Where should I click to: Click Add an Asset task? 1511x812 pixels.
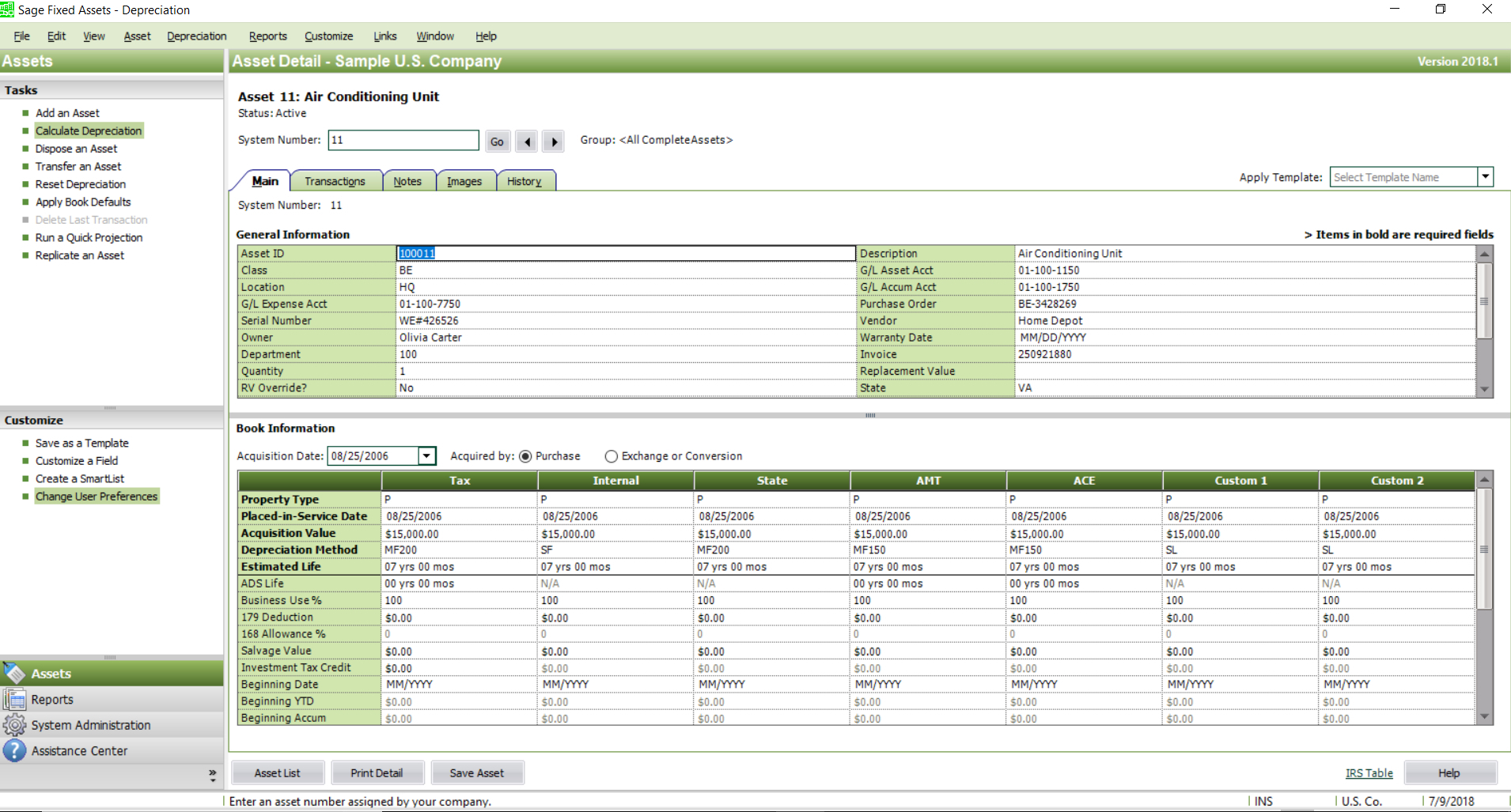(67, 113)
